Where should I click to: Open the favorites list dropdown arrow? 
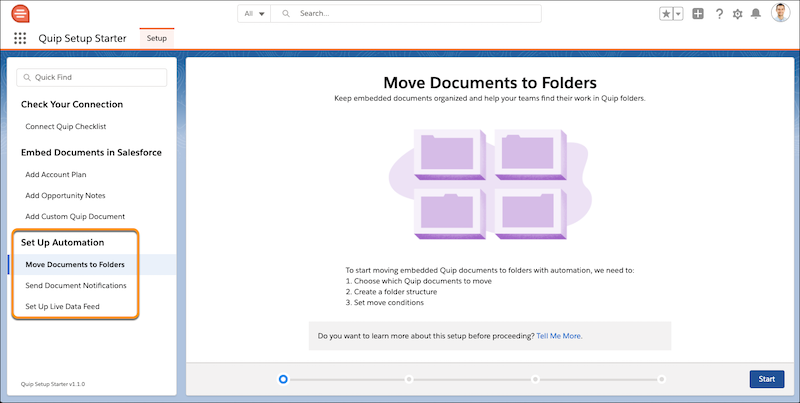point(679,14)
